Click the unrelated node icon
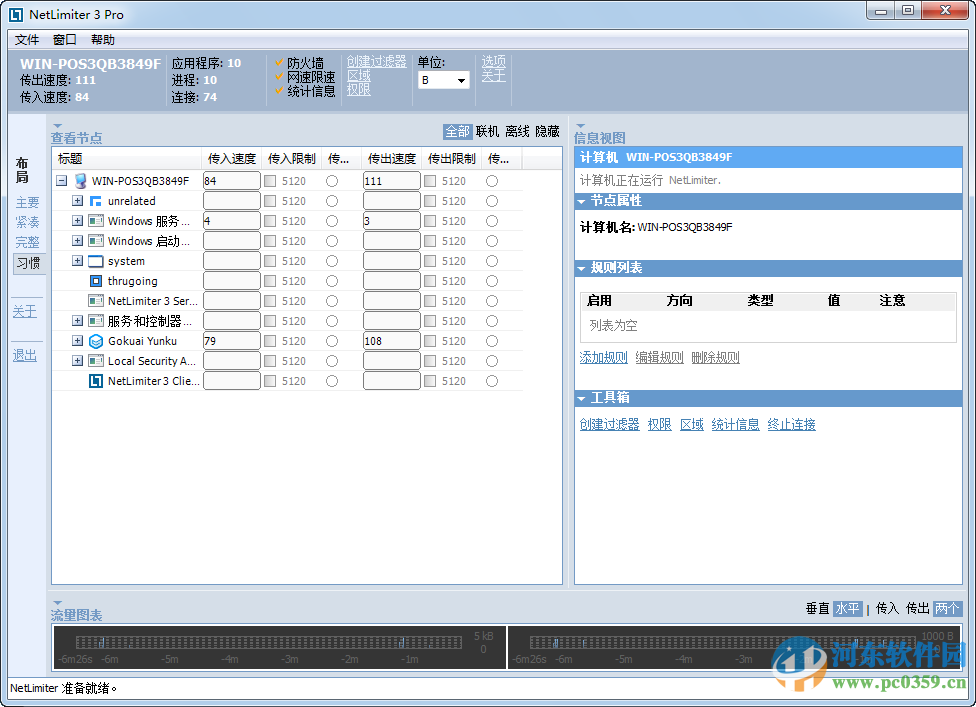 (x=96, y=200)
